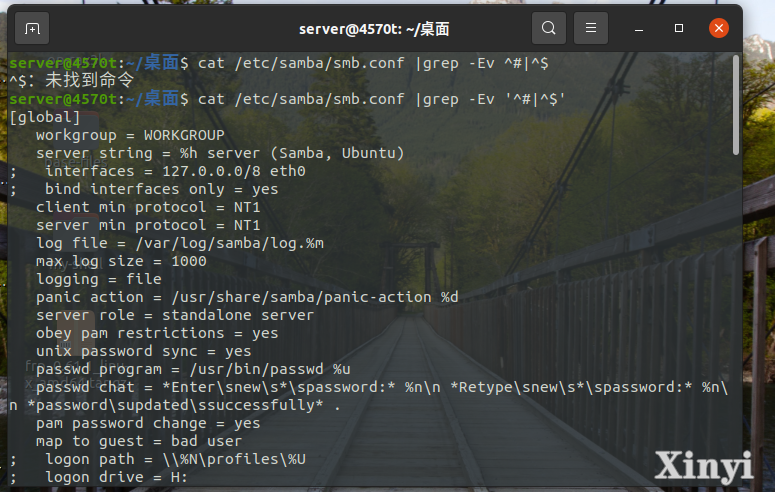Click the 'interfaces = 127.0.0.0/8 eth0' line
Screen dimensions: 775x492
pyautogui.click(x=157, y=171)
